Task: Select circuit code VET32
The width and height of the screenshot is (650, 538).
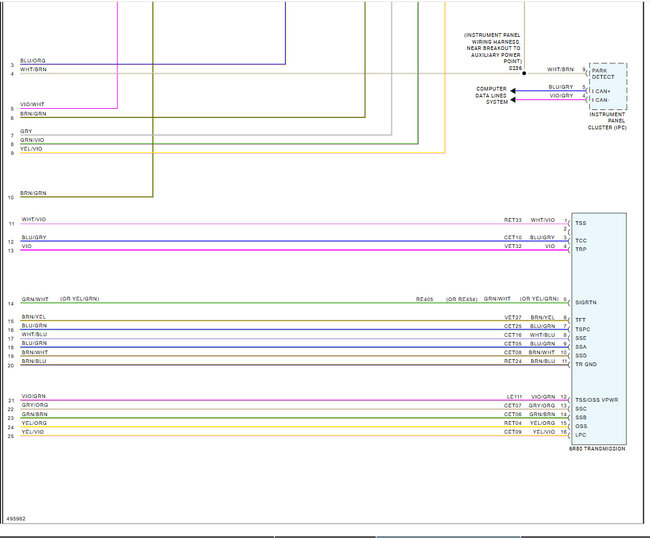Action: click(x=513, y=246)
